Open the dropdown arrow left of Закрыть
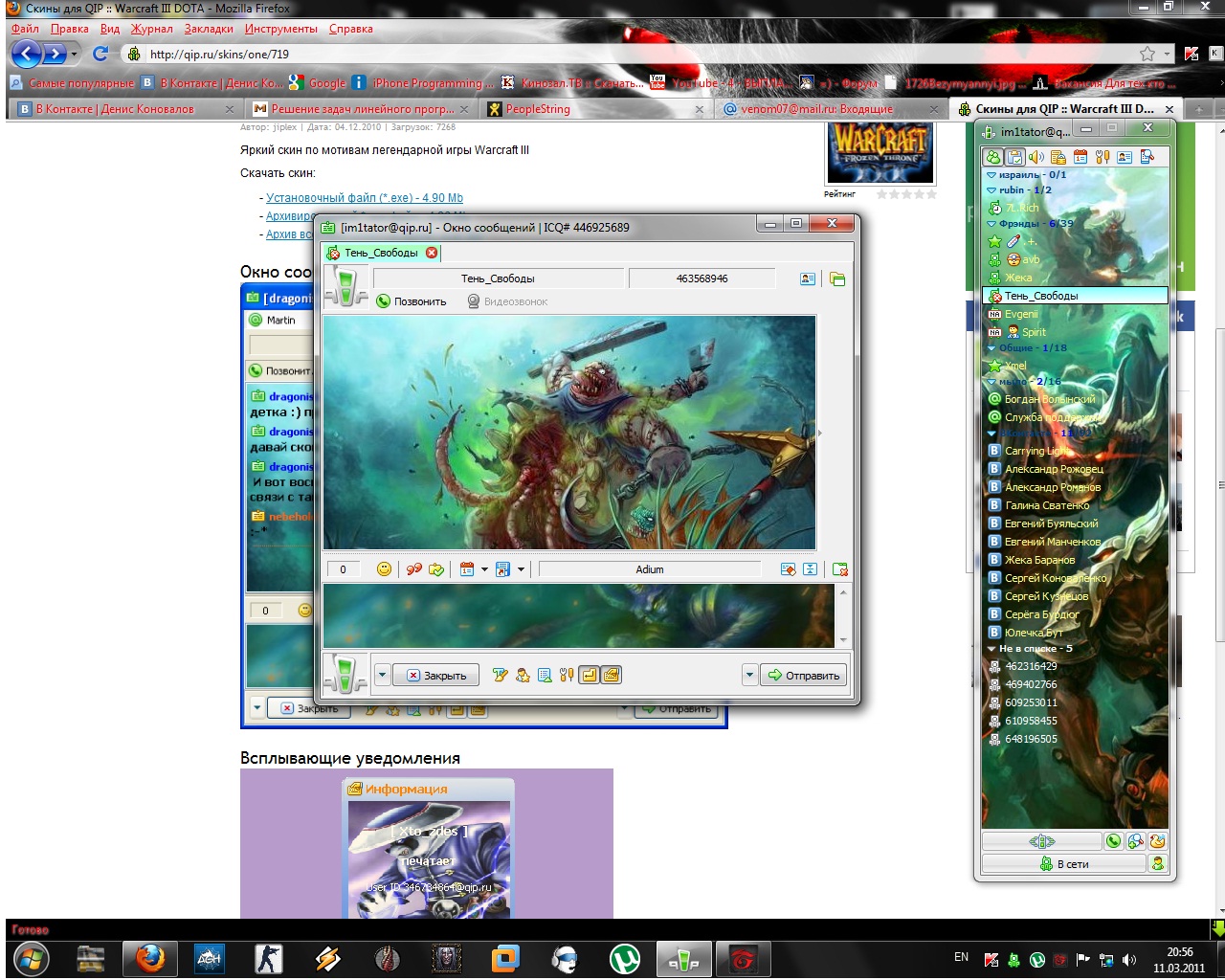The height and width of the screenshot is (980, 1225). tap(382, 676)
